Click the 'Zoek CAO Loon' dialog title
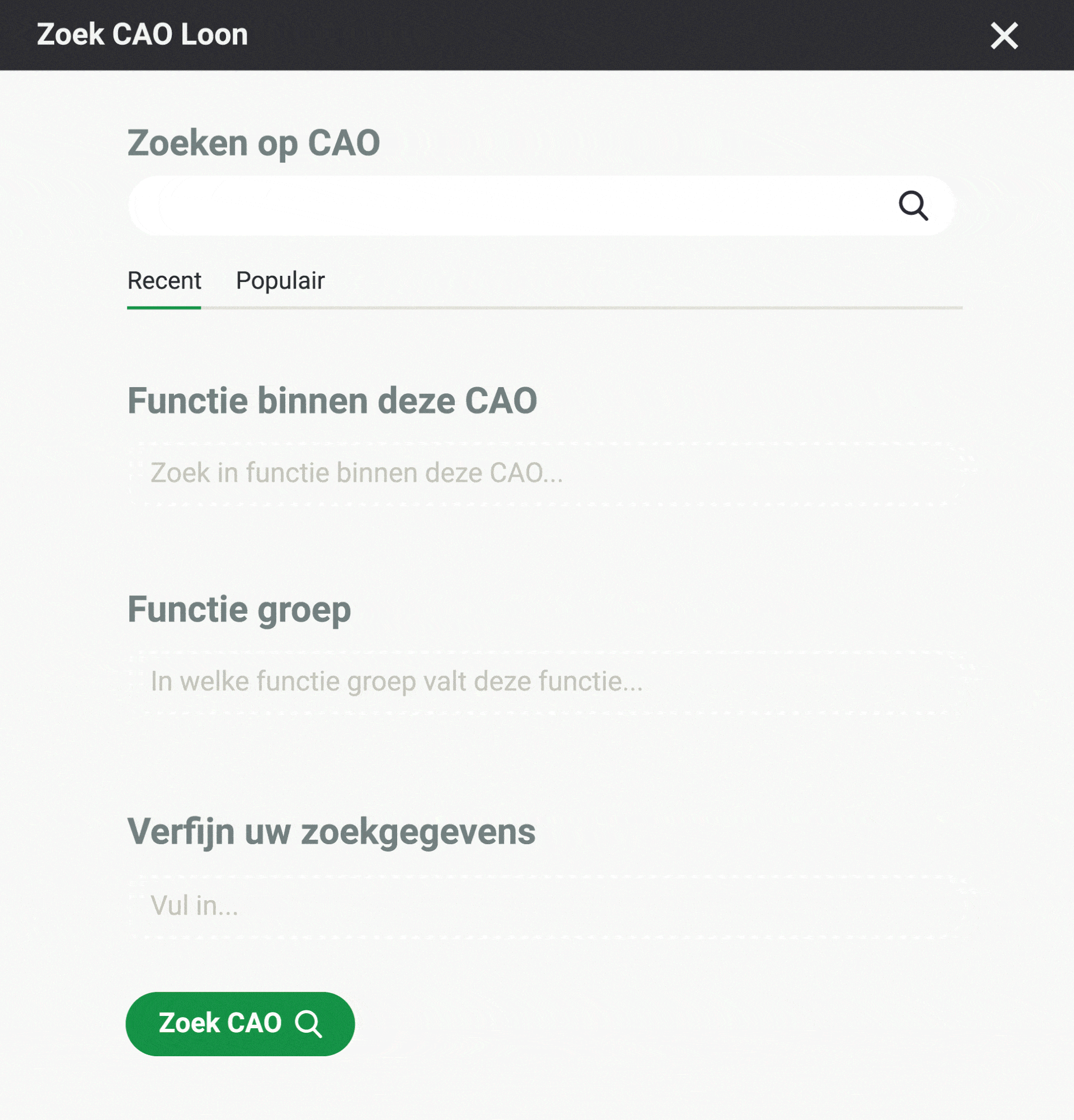1074x1120 pixels. (142, 34)
